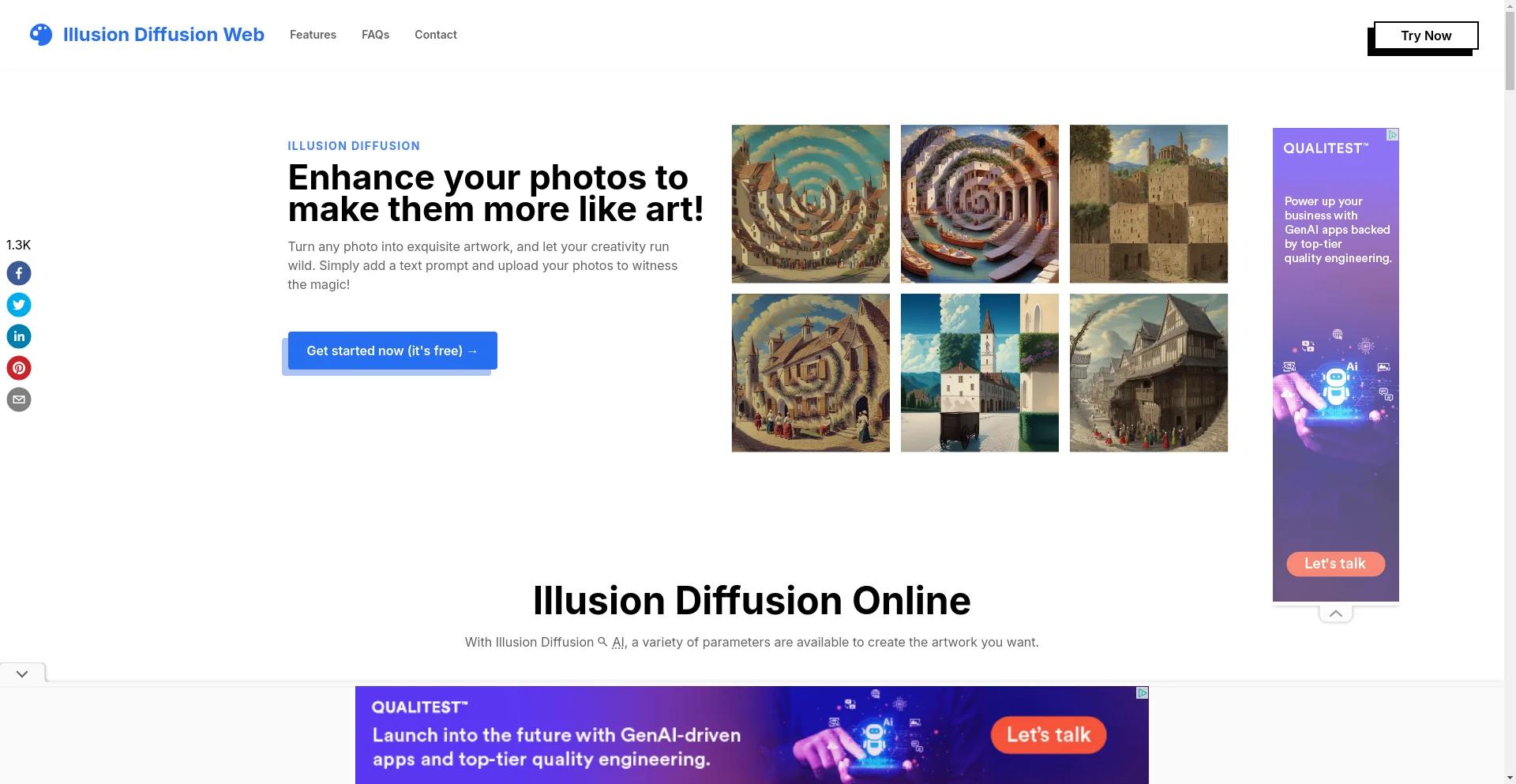This screenshot has height=784, width=1516.
Task: Share via LinkedIn icon
Action: click(19, 336)
